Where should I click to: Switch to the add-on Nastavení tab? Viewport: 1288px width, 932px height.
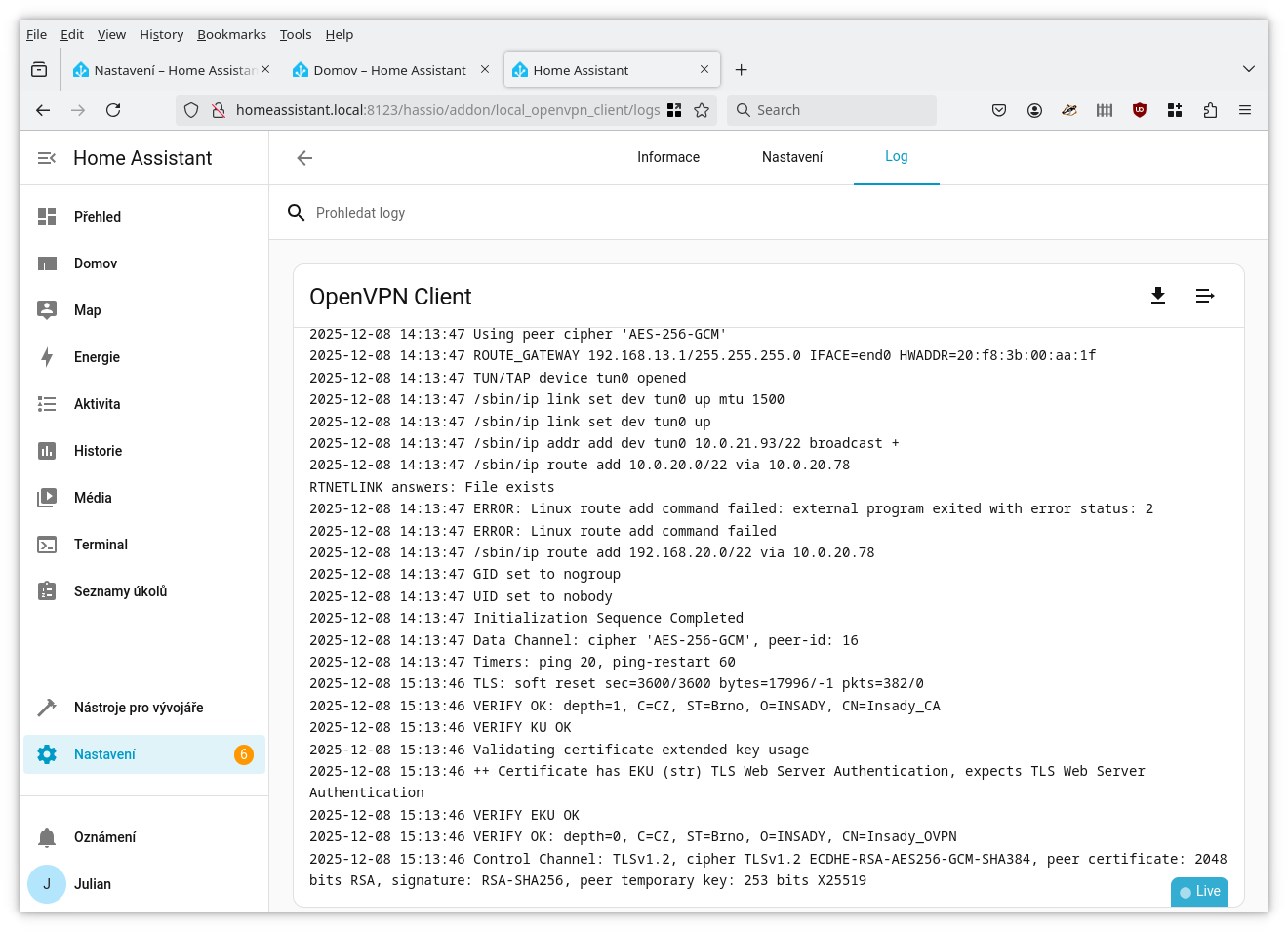[792, 157]
